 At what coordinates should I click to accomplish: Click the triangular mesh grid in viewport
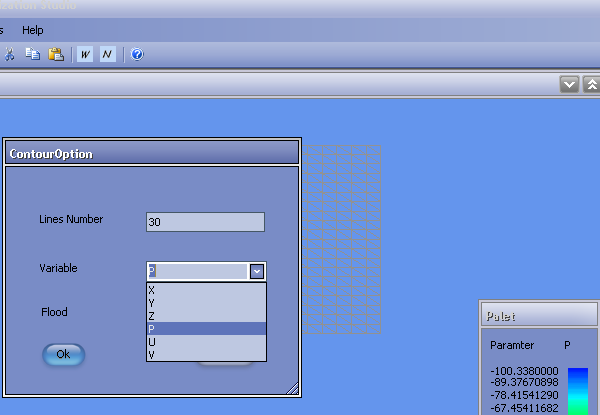pyautogui.click(x=342, y=239)
